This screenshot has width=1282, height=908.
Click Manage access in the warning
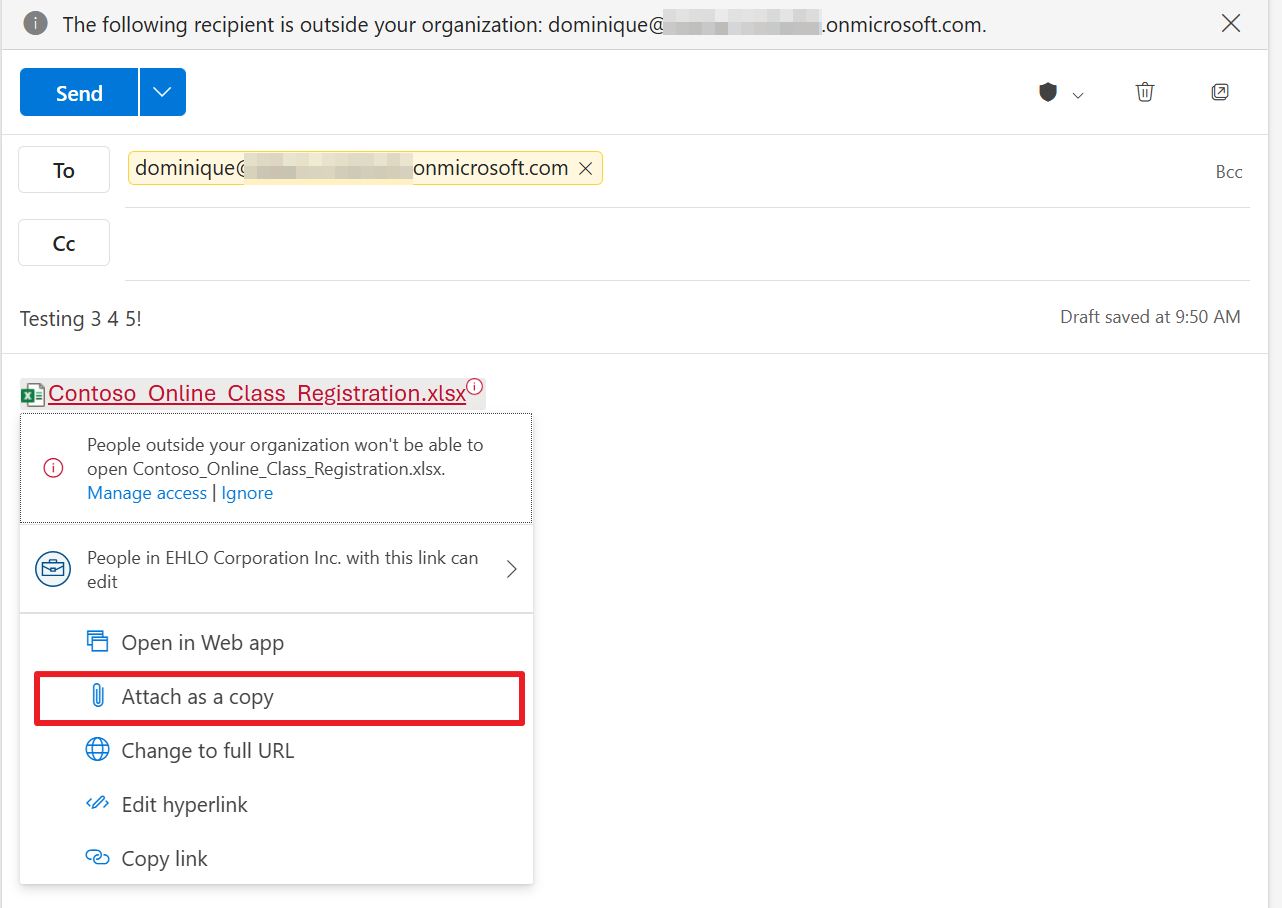point(146,492)
